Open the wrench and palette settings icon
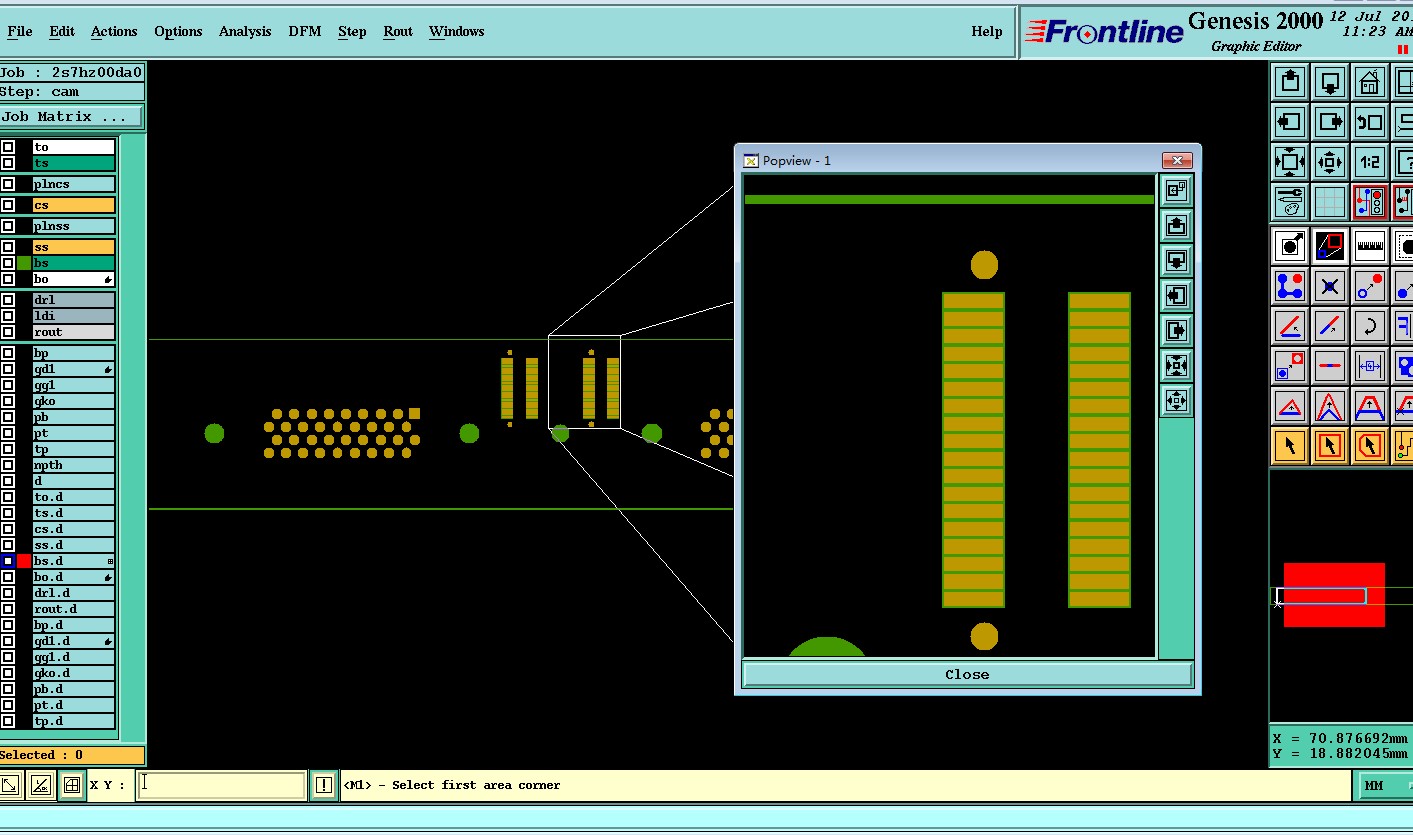The width and height of the screenshot is (1413, 835). 1290,202
